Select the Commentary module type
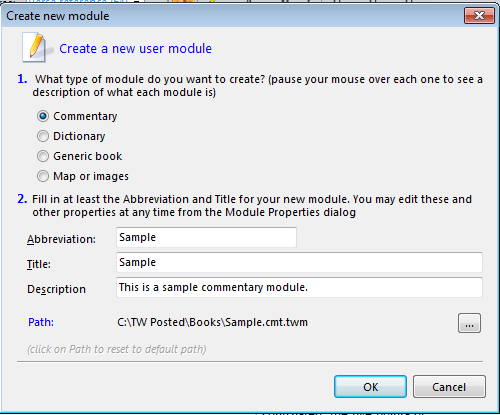The height and width of the screenshot is (415, 500). [43, 116]
